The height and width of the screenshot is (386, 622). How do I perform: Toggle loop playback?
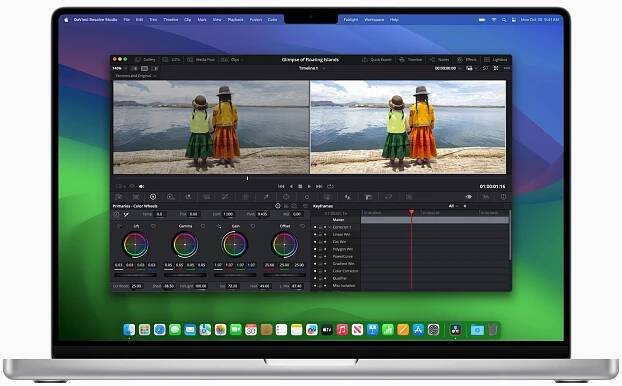(x=330, y=186)
